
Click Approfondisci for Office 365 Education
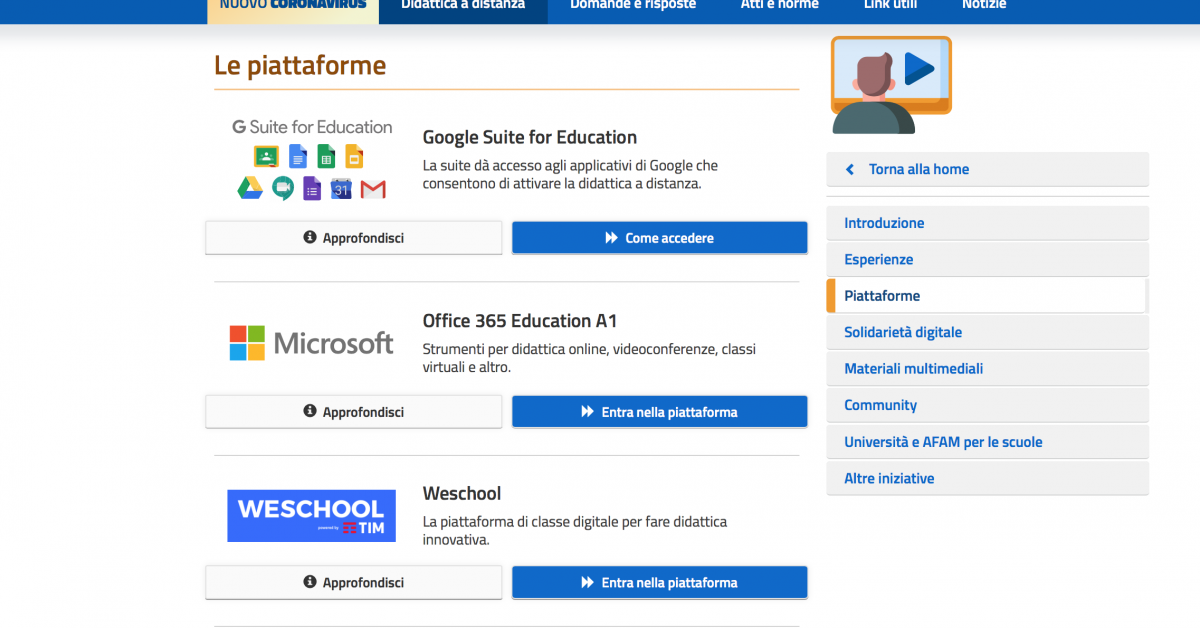[354, 412]
